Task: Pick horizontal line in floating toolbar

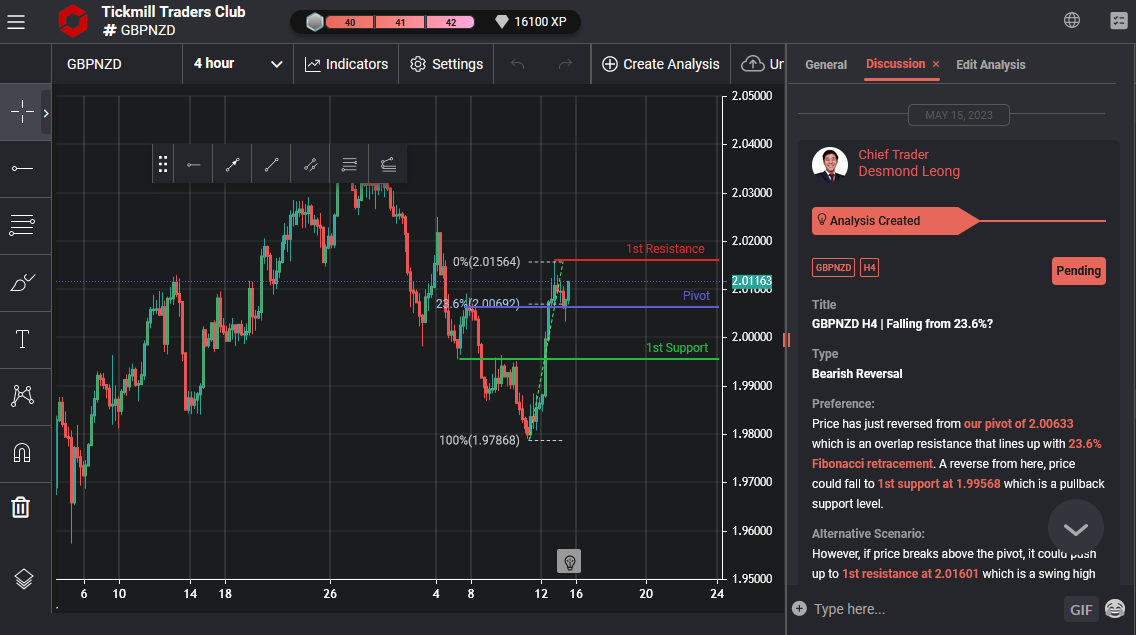Action: [193, 165]
